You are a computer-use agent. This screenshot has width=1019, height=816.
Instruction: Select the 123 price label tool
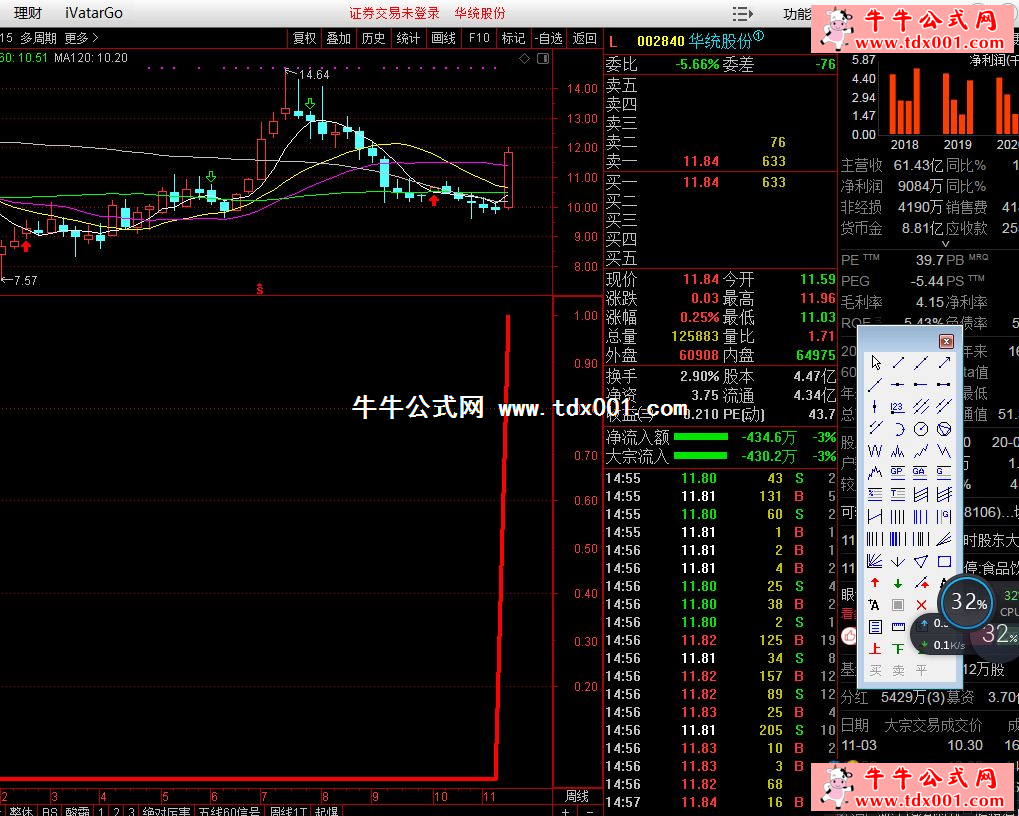coord(897,407)
